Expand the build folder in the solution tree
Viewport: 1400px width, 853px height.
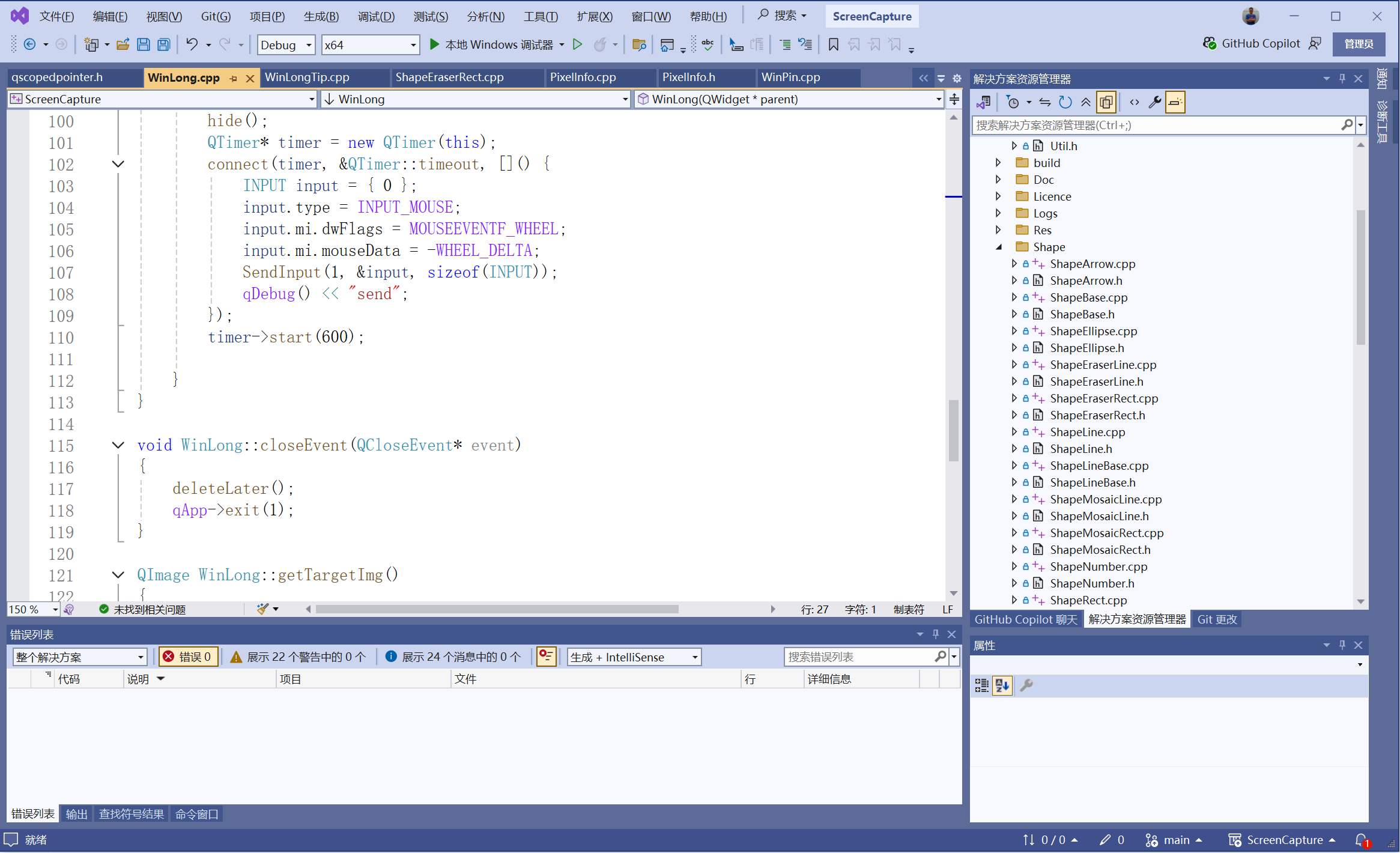(998, 163)
